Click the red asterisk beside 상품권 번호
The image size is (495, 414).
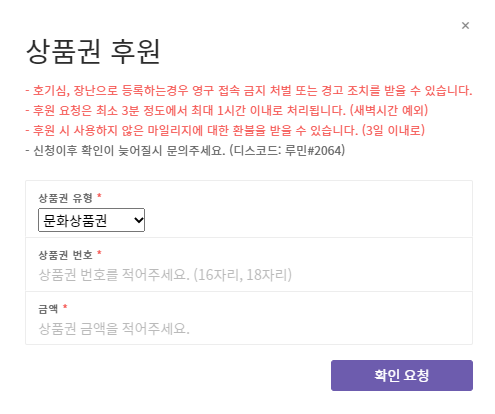click(99, 252)
